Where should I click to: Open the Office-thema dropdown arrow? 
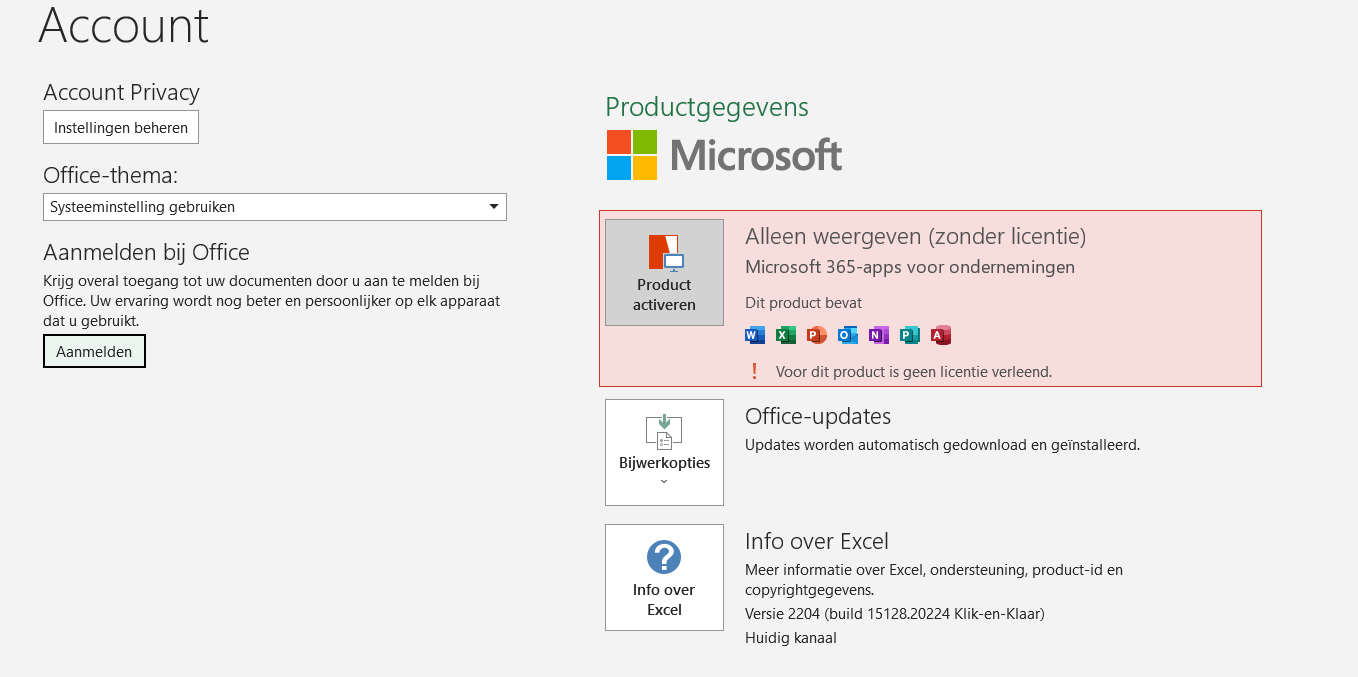coord(493,207)
